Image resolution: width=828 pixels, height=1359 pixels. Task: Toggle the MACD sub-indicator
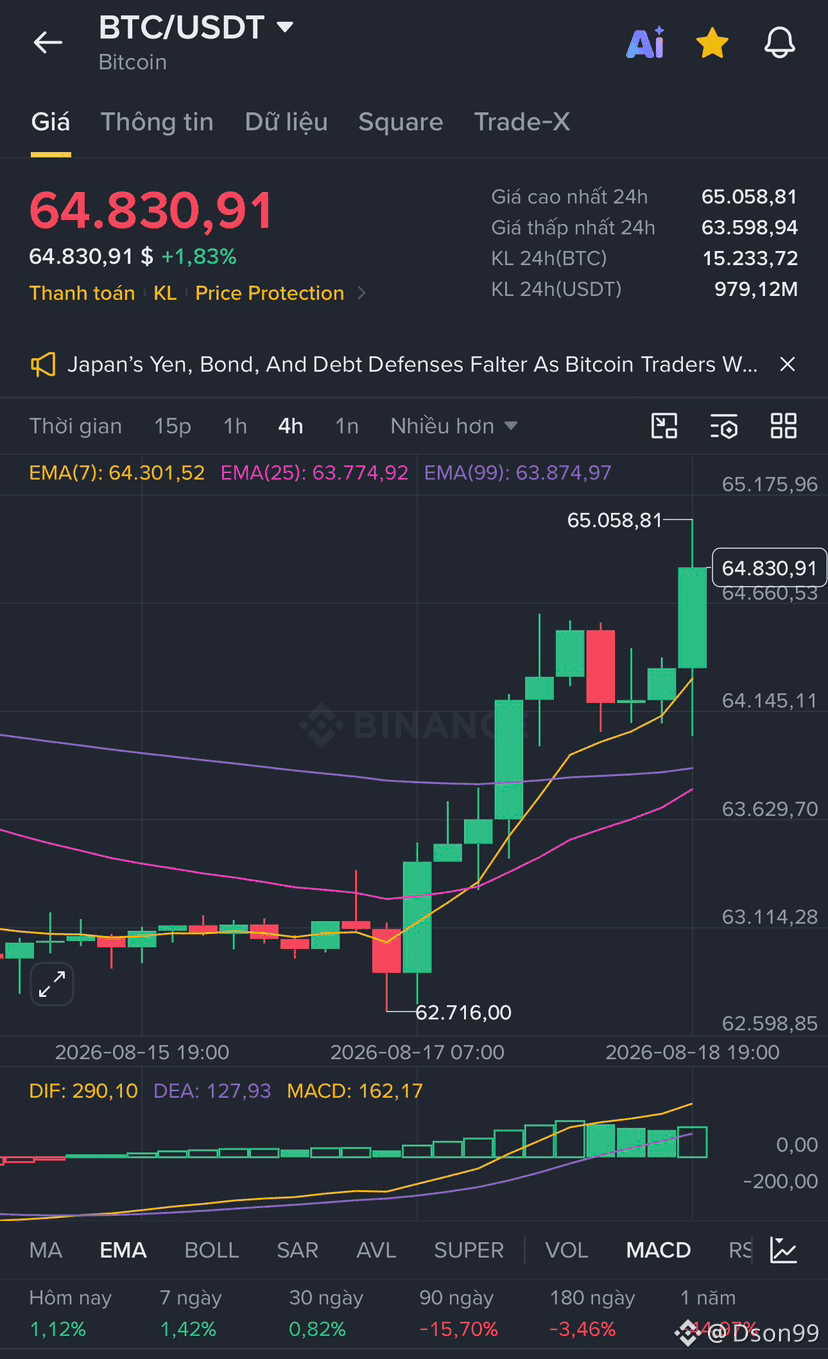click(x=658, y=1250)
